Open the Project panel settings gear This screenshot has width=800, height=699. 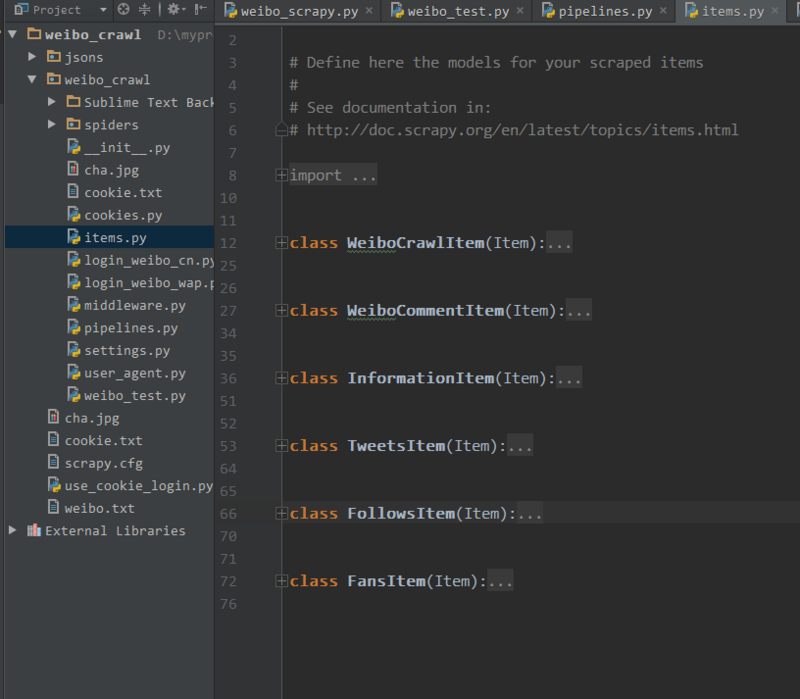pos(174,9)
